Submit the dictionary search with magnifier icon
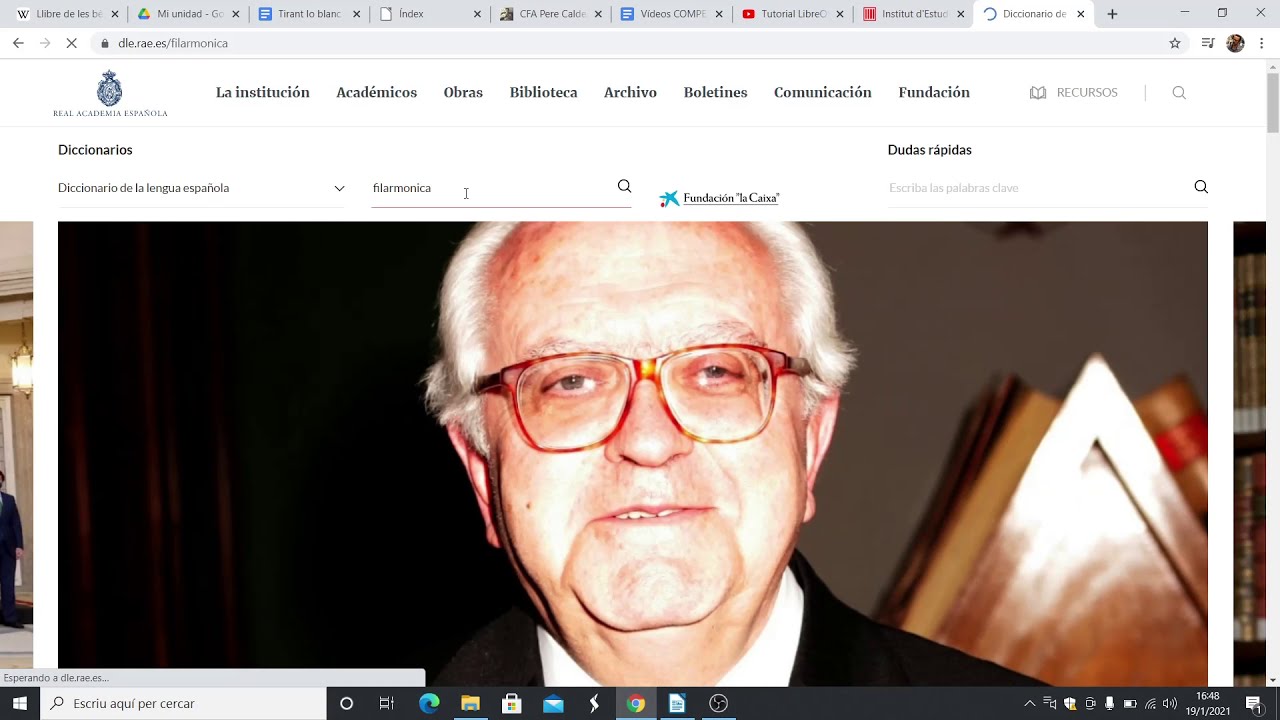Image resolution: width=1280 pixels, height=720 pixels. point(624,186)
